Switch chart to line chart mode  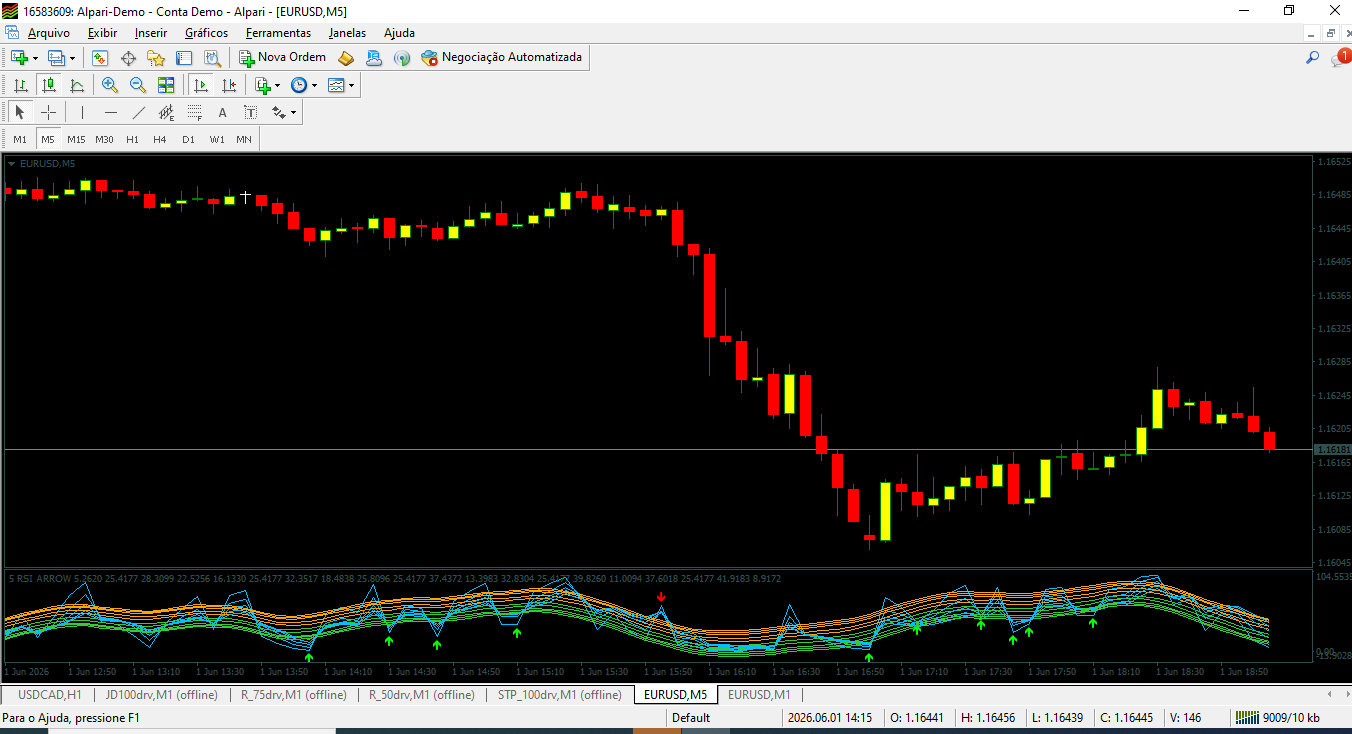[76, 85]
